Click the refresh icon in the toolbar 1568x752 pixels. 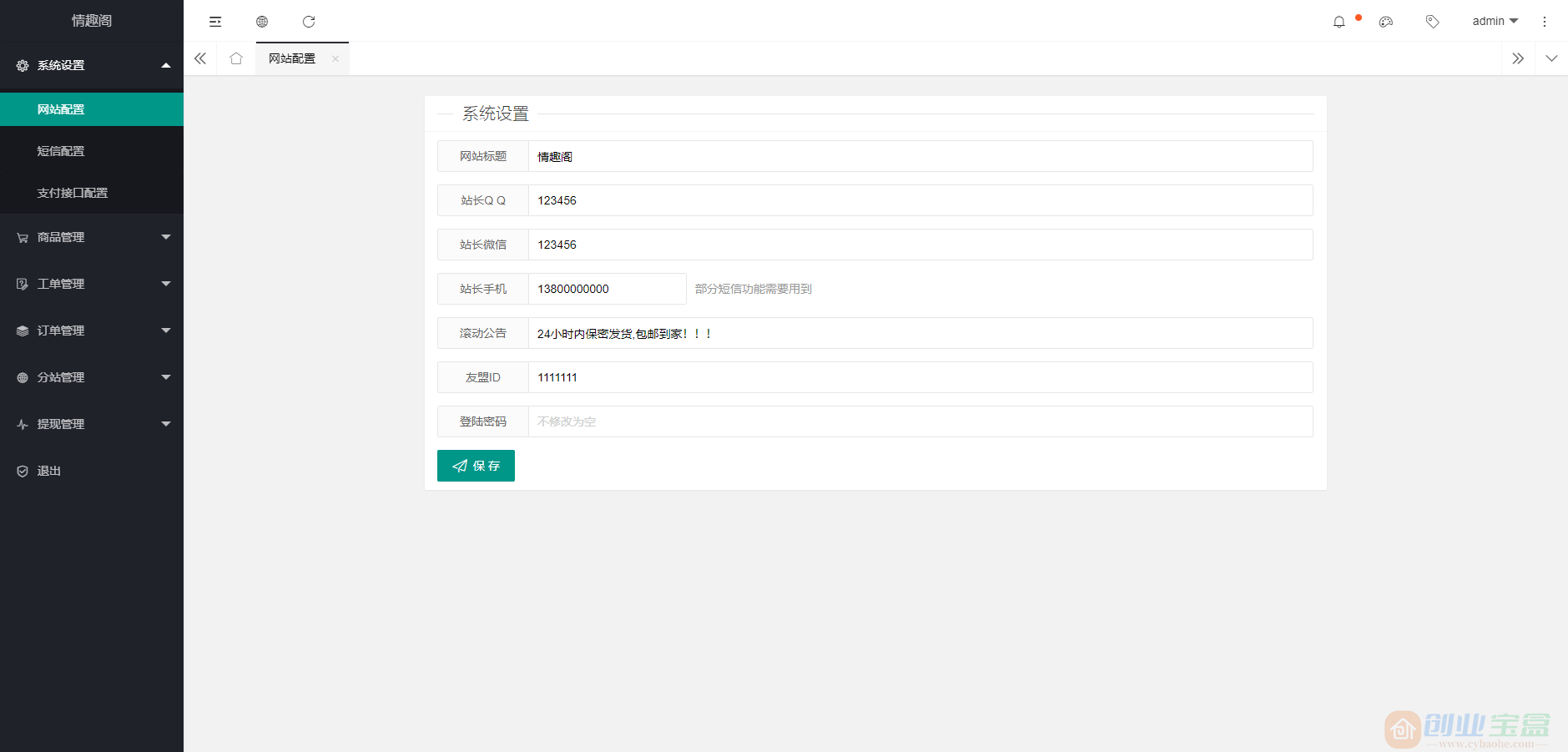point(310,21)
